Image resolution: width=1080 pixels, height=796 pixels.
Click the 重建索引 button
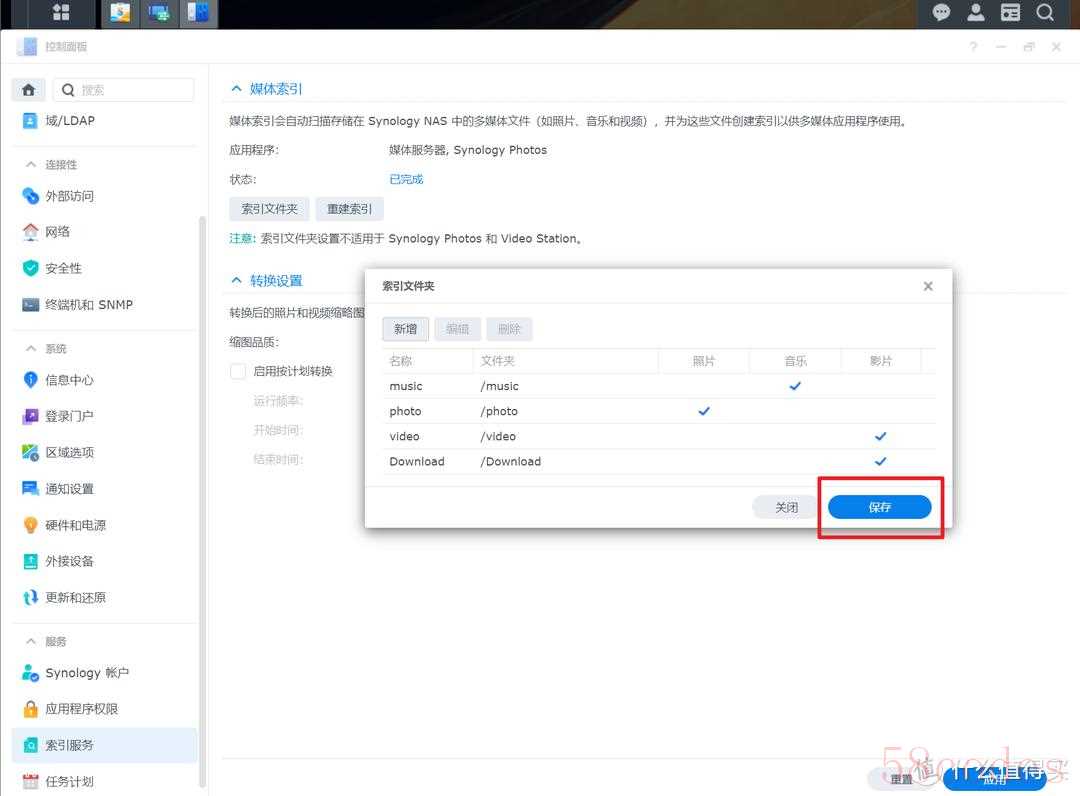[349, 209]
